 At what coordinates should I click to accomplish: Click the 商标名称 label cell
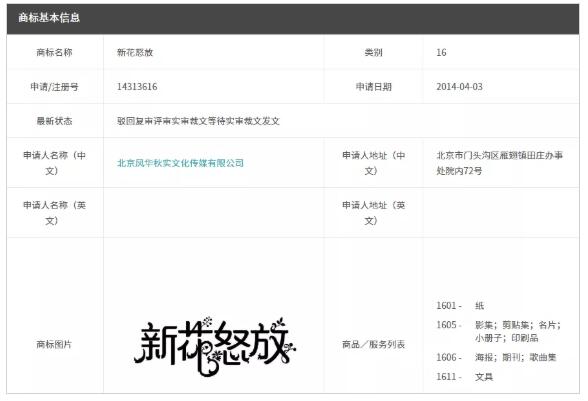(x=54, y=53)
